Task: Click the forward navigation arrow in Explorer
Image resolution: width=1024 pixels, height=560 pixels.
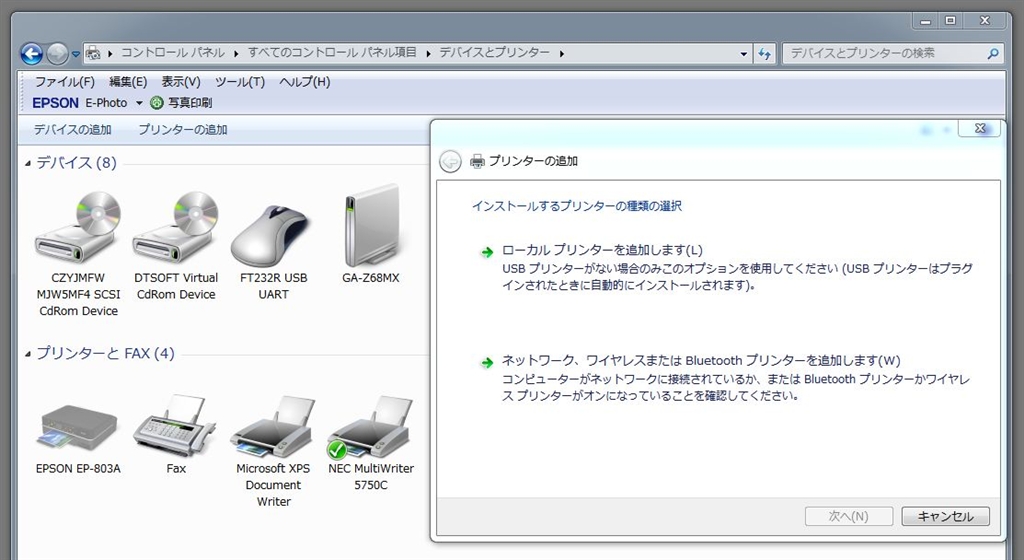Action: point(57,54)
